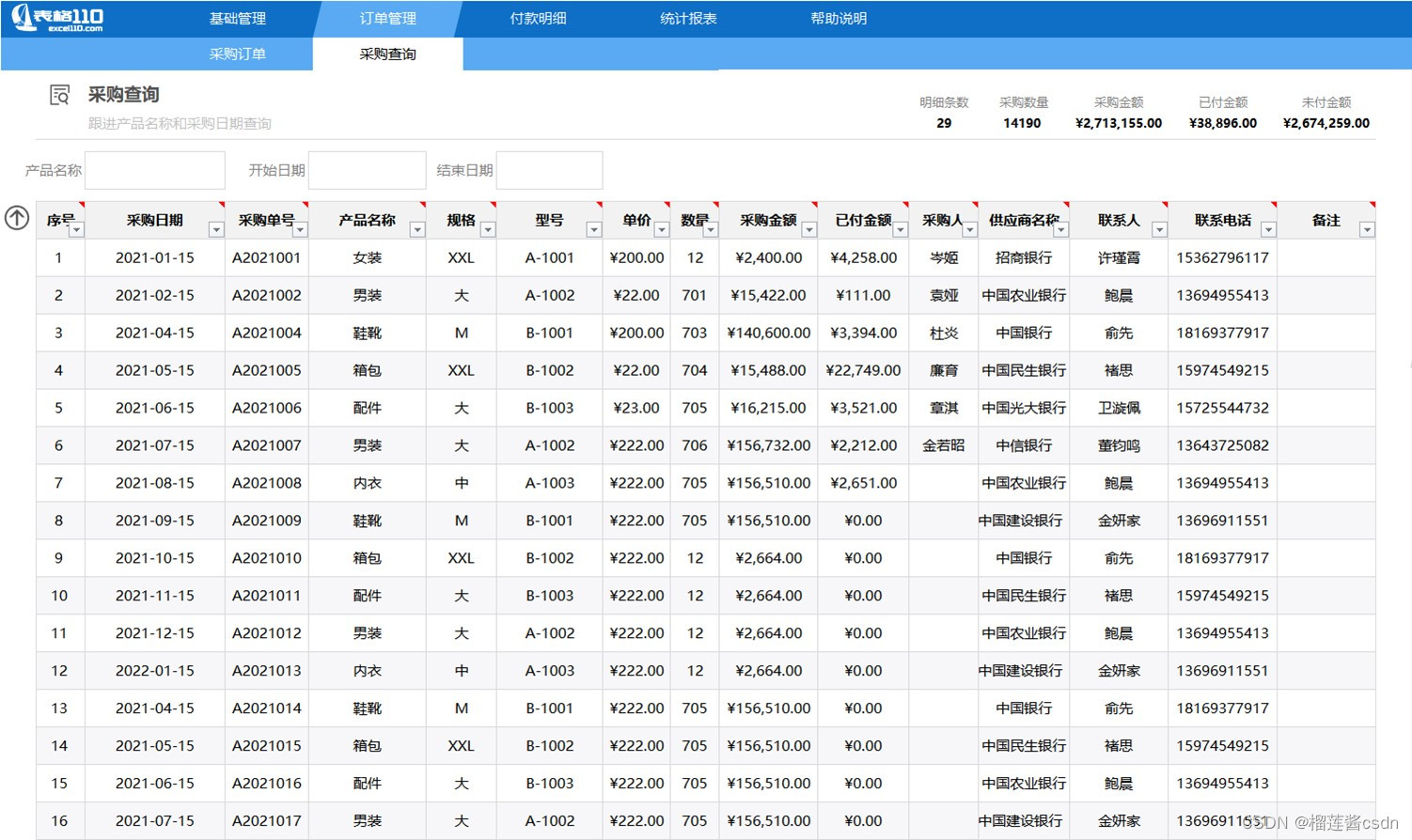Open the 数量 column filter dropdown
1412x840 pixels.
pyautogui.click(x=710, y=229)
